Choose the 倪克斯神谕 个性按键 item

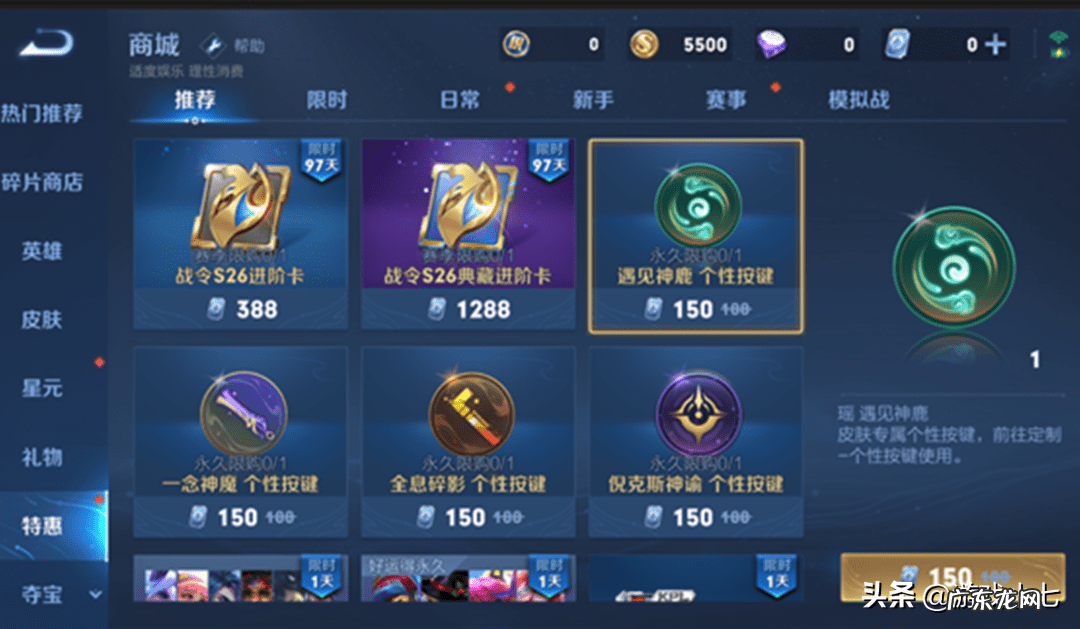coord(696,442)
